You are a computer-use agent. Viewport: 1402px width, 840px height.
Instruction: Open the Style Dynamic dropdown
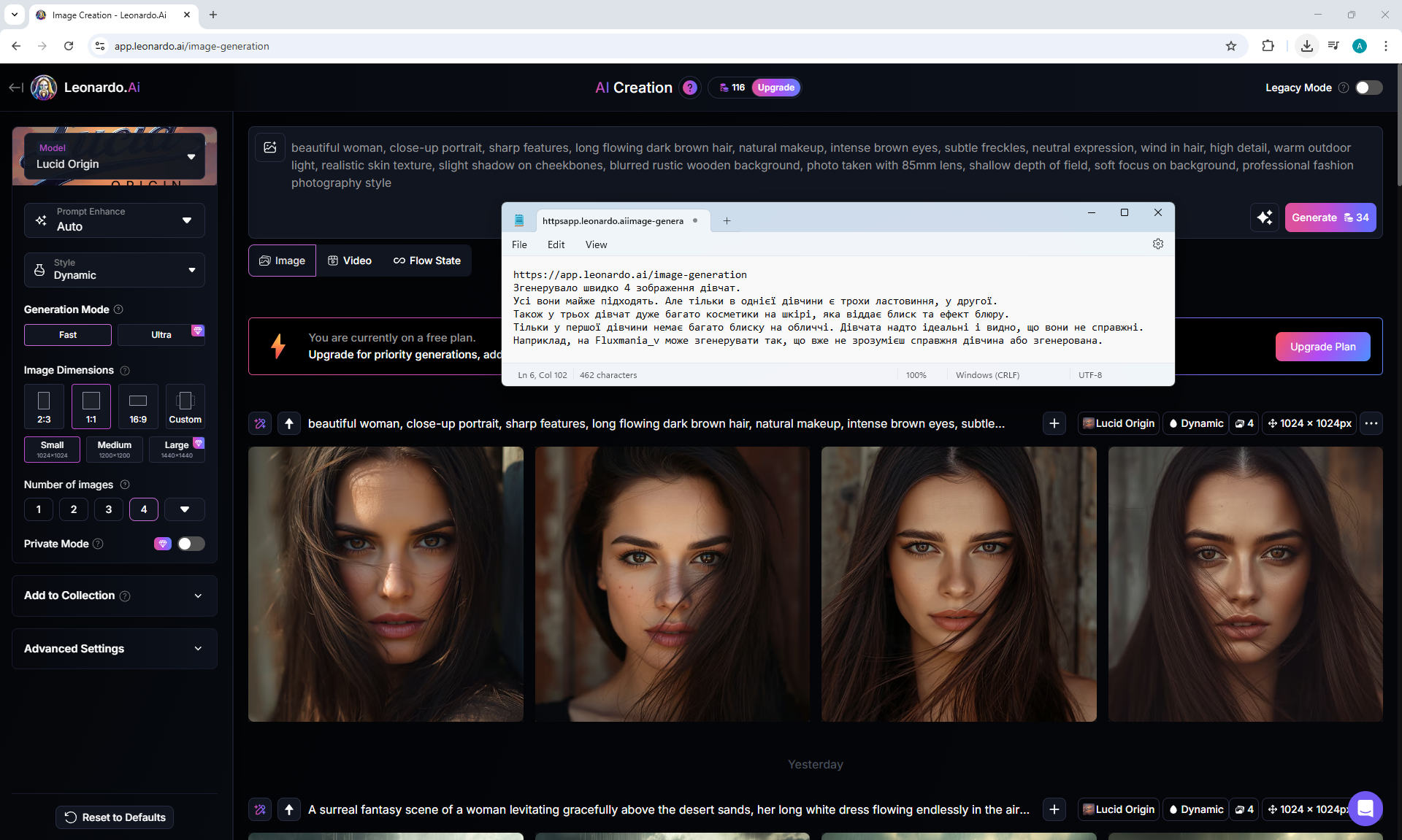[115, 269]
